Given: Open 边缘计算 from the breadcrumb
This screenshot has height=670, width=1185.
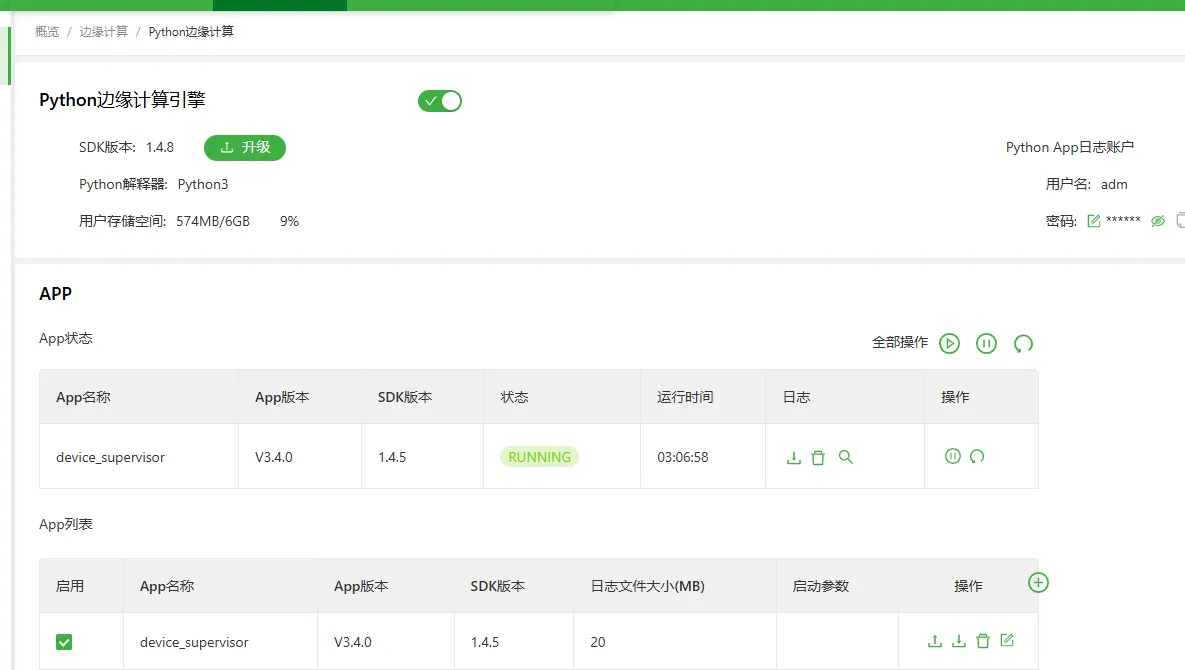Looking at the screenshot, I should coord(104,32).
